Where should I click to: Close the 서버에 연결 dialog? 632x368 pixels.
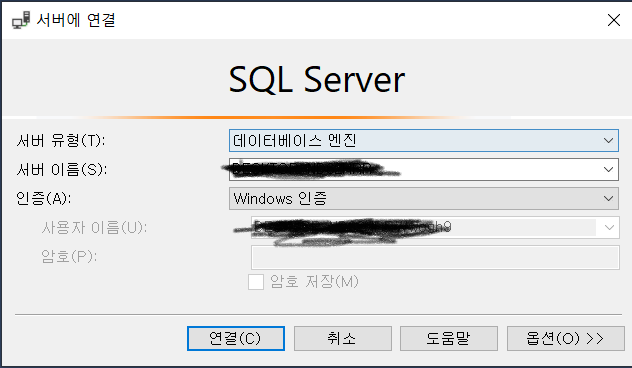[613, 20]
